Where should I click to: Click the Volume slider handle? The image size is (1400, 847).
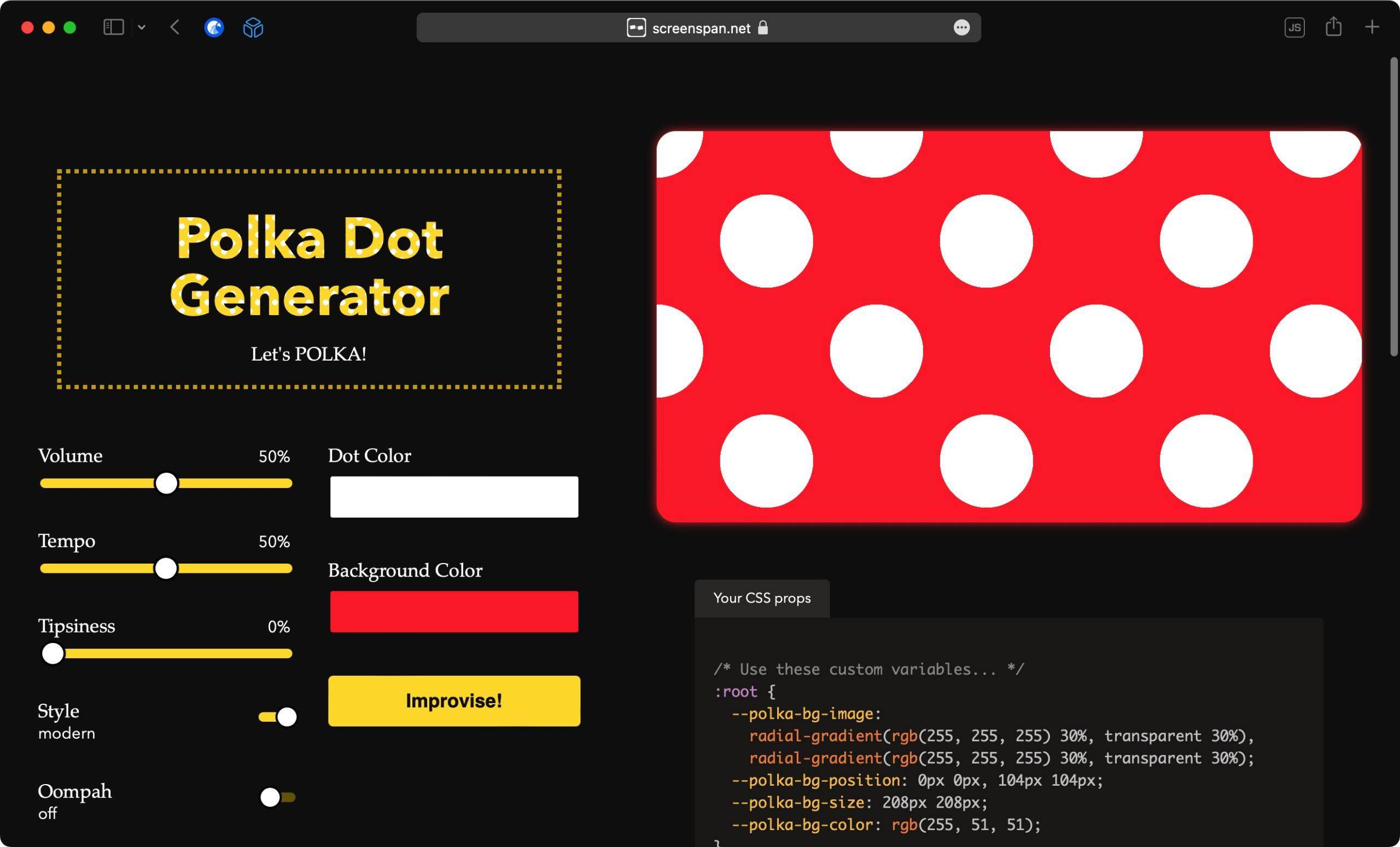point(166,483)
